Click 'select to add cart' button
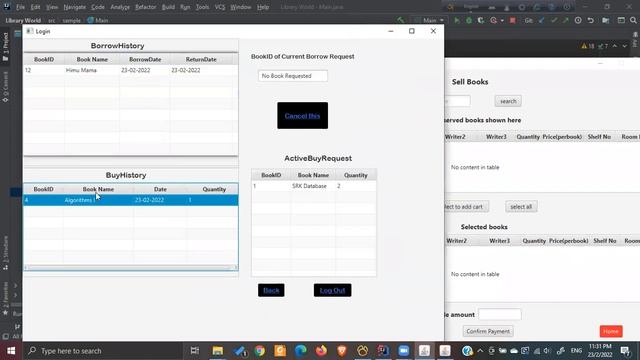Viewport: 640px width, 360px height. (466, 207)
